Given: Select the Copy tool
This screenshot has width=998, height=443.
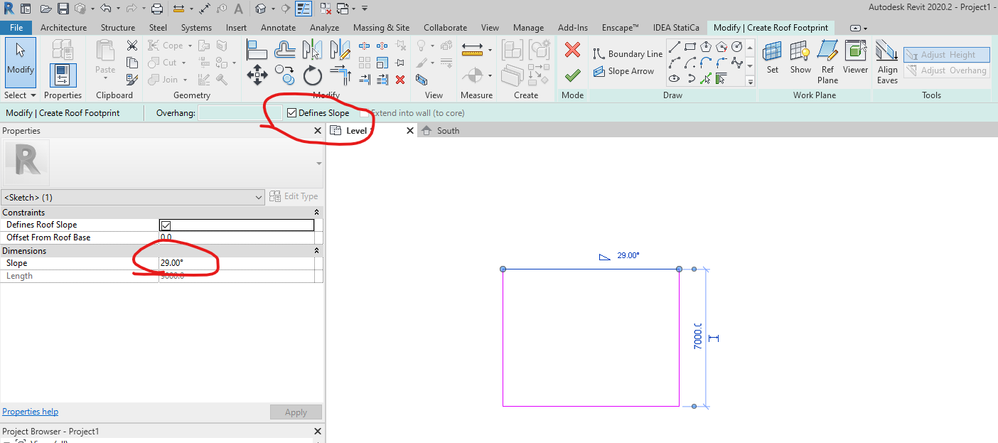Looking at the screenshot, I should coord(286,74).
